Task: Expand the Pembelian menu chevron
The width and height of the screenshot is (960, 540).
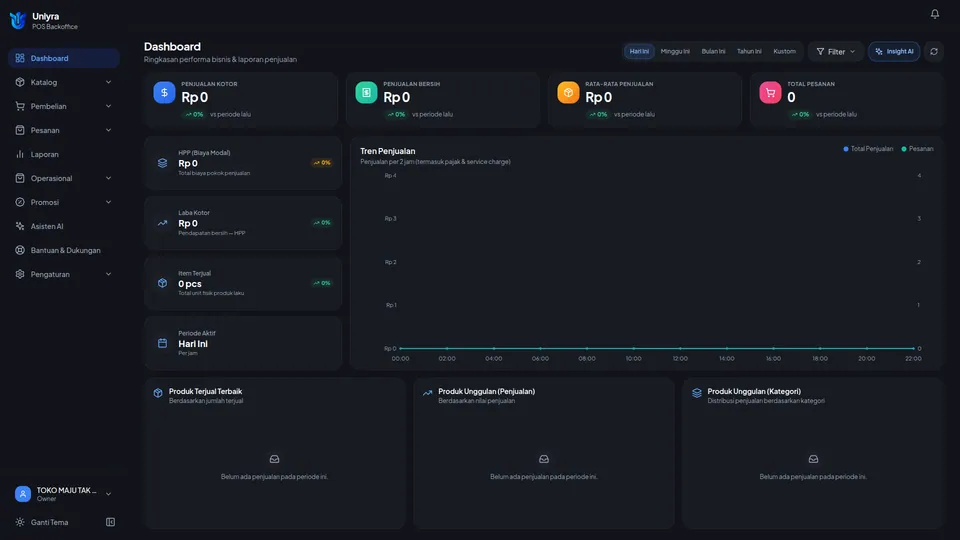Action: (108, 106)
